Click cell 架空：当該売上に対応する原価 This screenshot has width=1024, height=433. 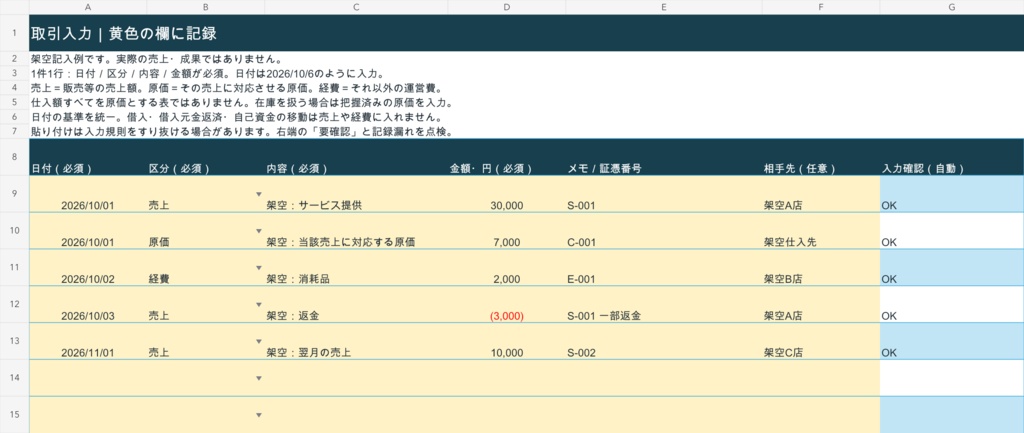pos(356,231)
